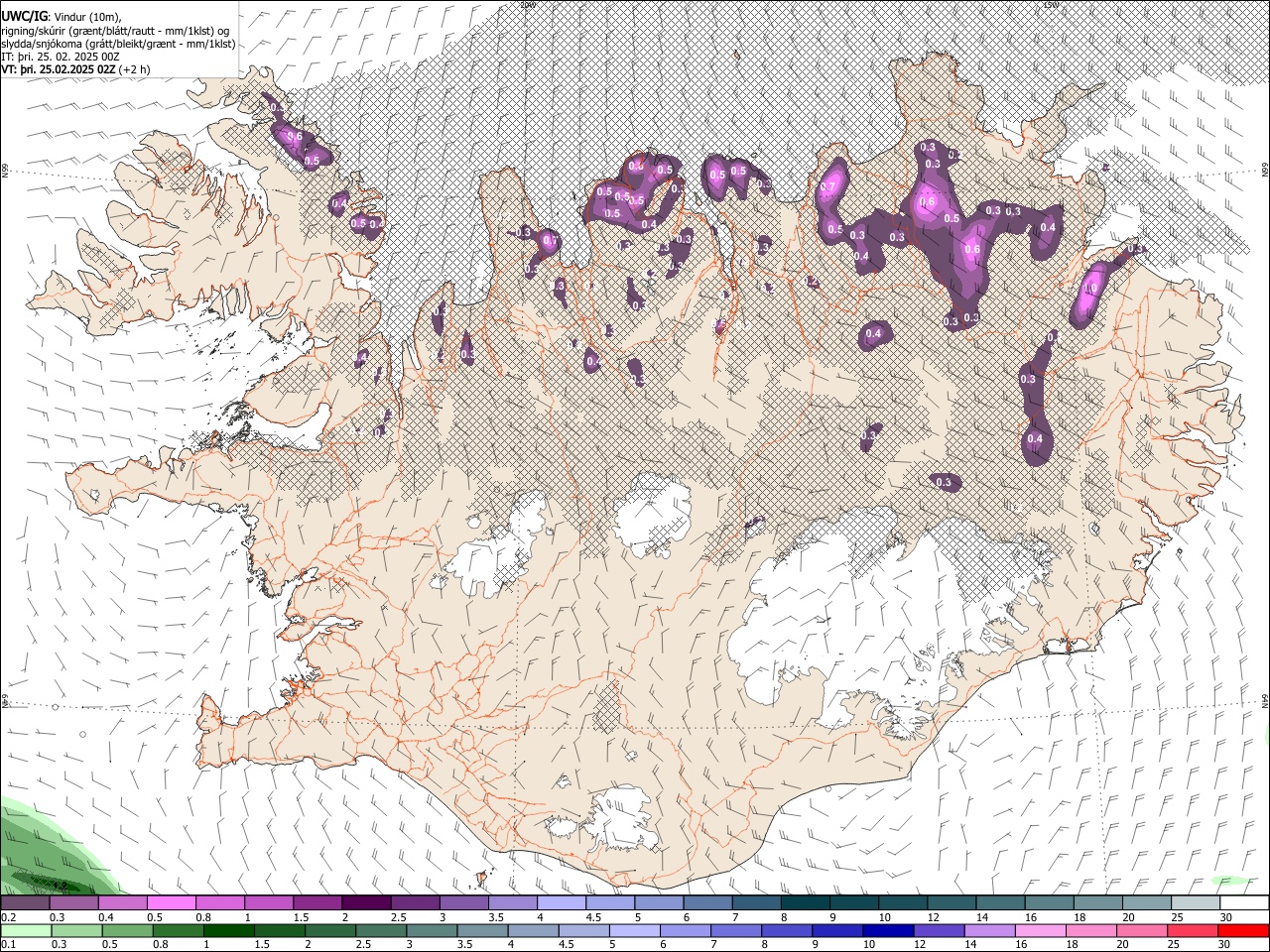The width and height of the screenshot is (1270, 952).
Task: Click the 66N latitude label on right edge
Action: 1265,171
